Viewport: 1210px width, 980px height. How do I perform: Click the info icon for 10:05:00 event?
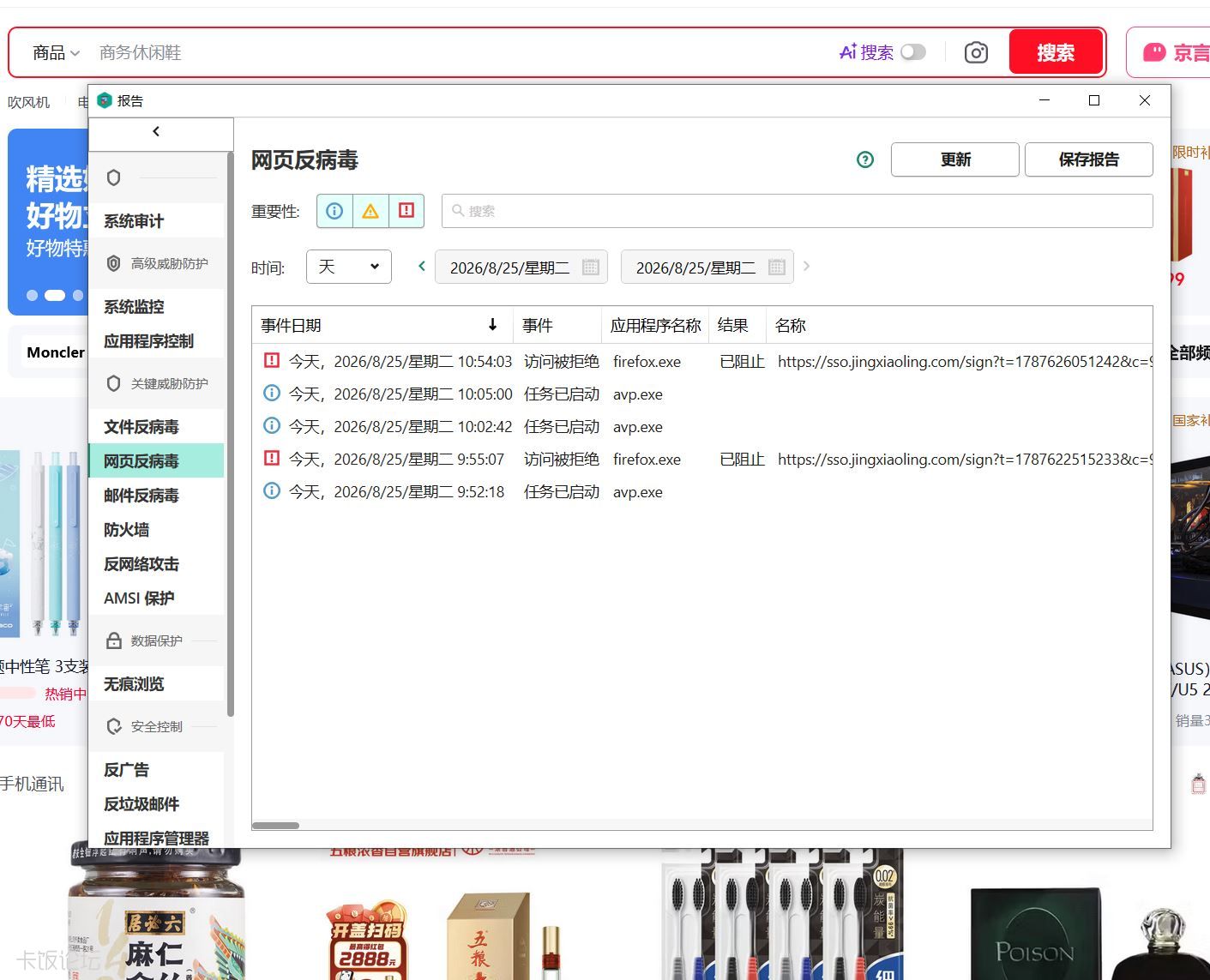tap(272, 394)
